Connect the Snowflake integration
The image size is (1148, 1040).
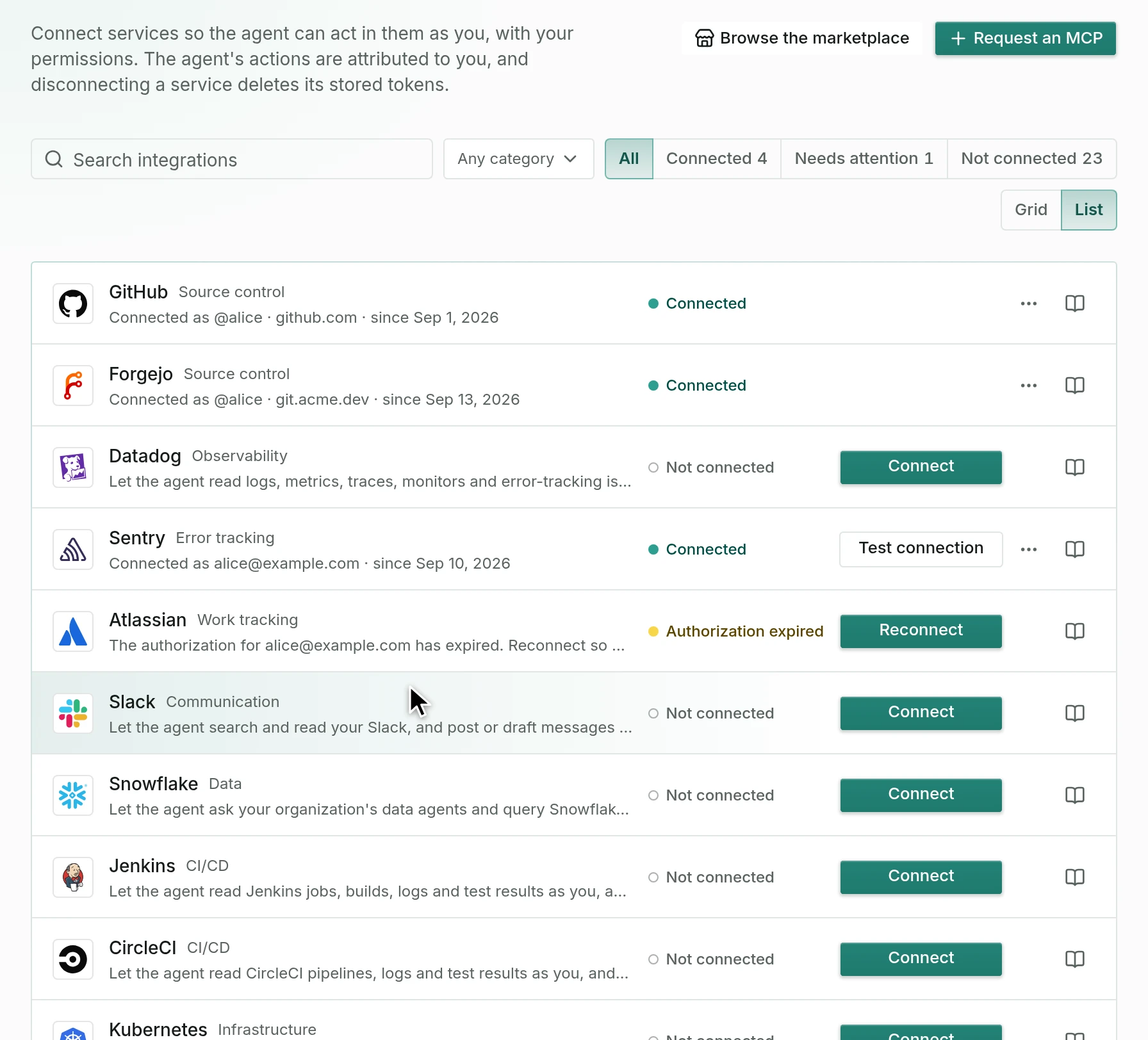click(x=921, y=795)
